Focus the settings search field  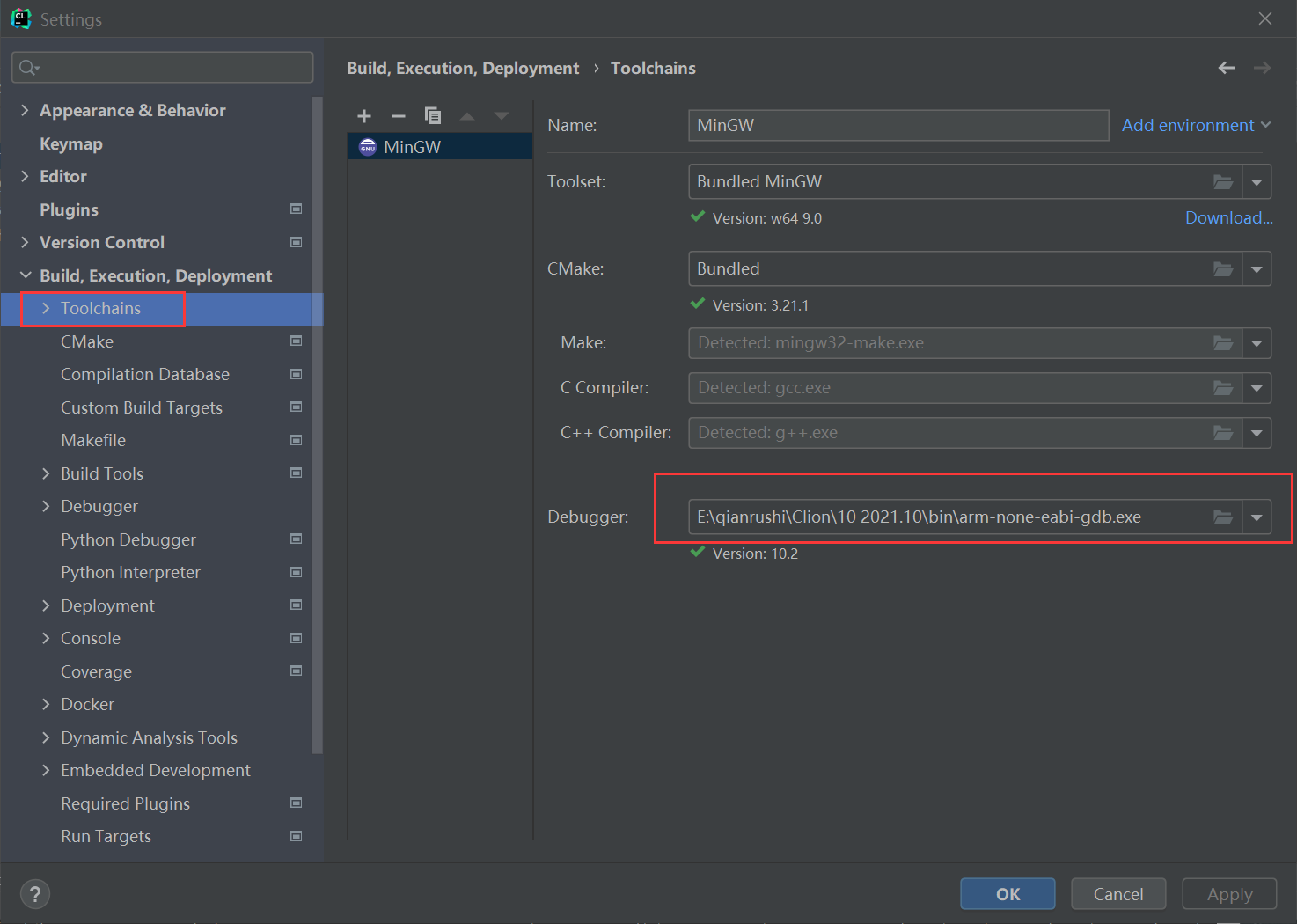tap(163, 68)
